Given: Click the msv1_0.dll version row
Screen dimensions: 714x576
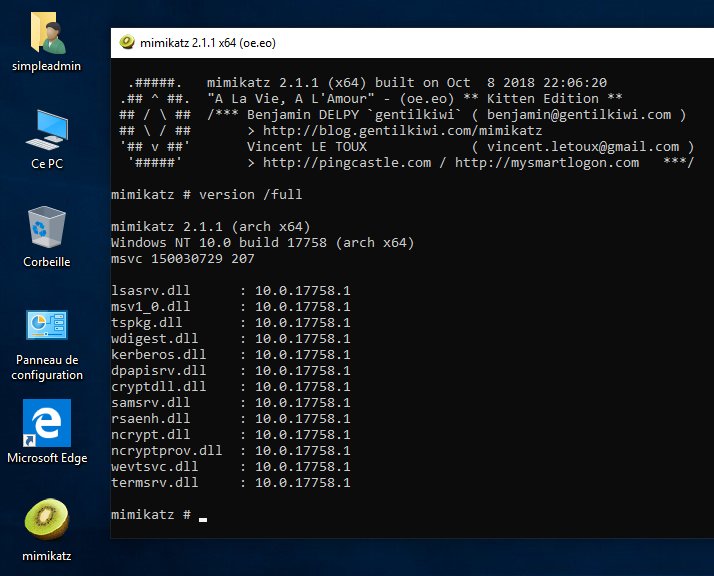Looking at the screenshot, I should [231, 306].
